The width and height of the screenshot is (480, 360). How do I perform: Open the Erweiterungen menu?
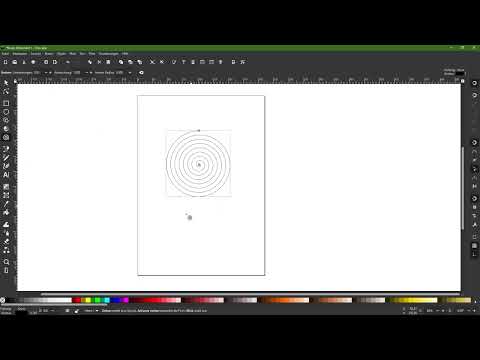coord(109,54)
